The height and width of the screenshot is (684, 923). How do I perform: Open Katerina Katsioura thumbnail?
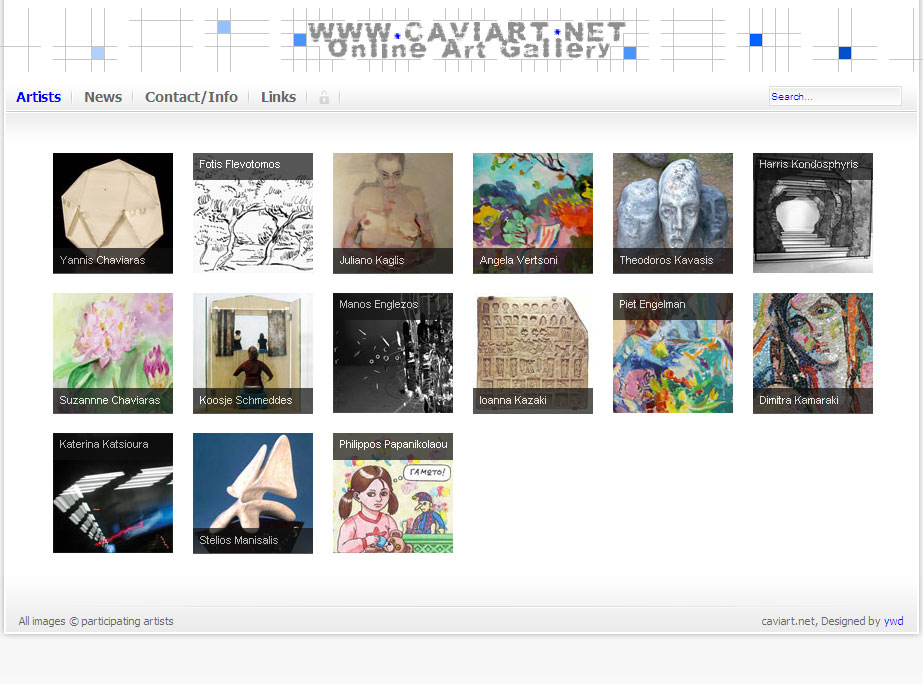pos(113,493)
